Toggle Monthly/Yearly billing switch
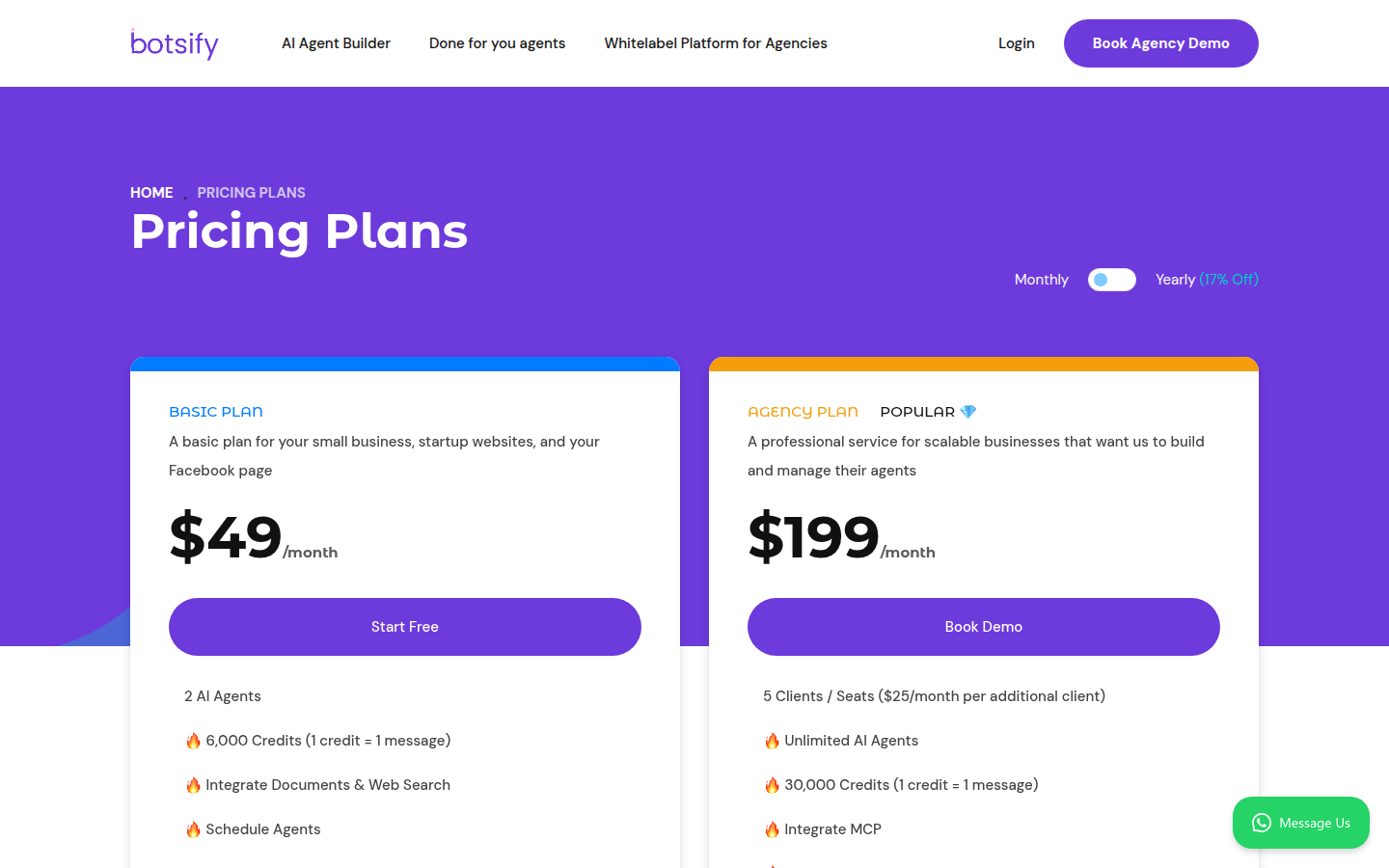1389x868 pixels. [1111, 280]
